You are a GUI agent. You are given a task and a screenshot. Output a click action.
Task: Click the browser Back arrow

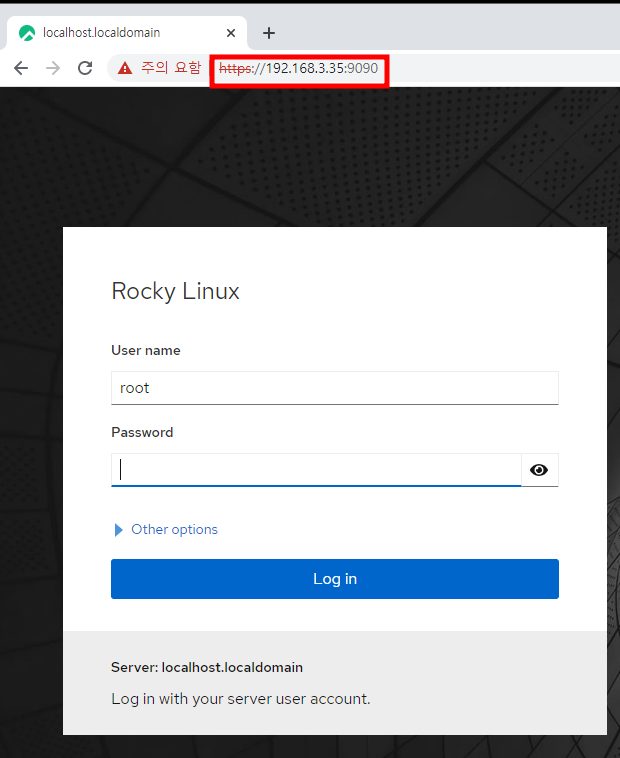pyautogui.click(x=21, y=68)
